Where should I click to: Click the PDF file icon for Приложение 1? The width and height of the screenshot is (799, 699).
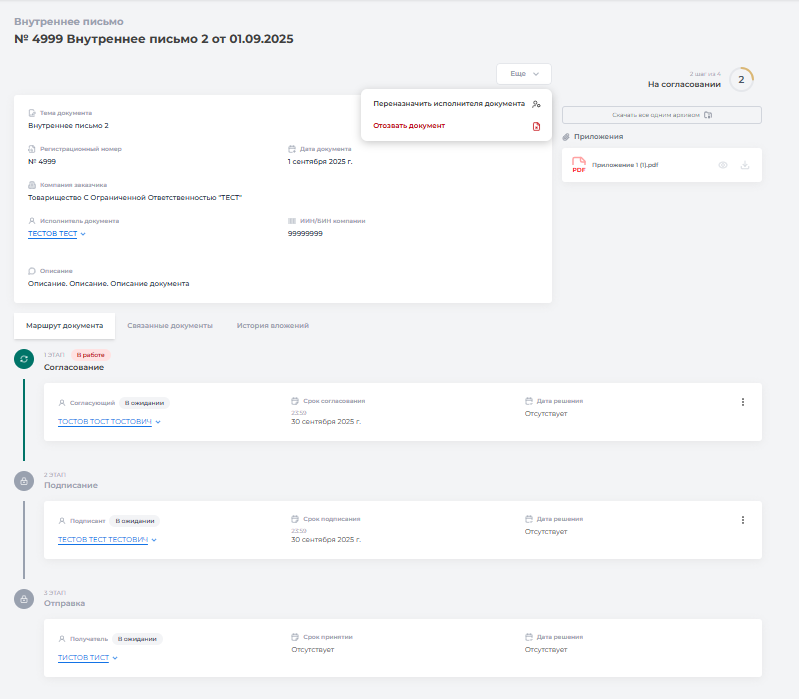[x=578, y=165]
